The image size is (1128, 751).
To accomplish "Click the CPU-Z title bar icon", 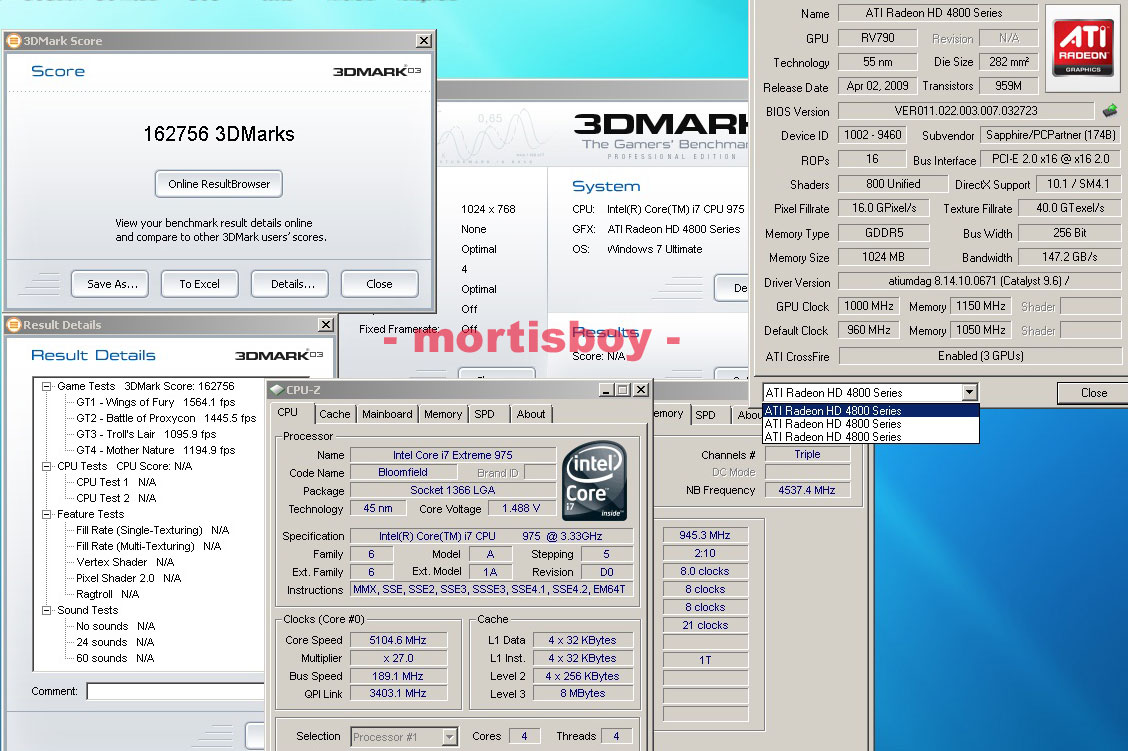I will [x=277, y=390].
